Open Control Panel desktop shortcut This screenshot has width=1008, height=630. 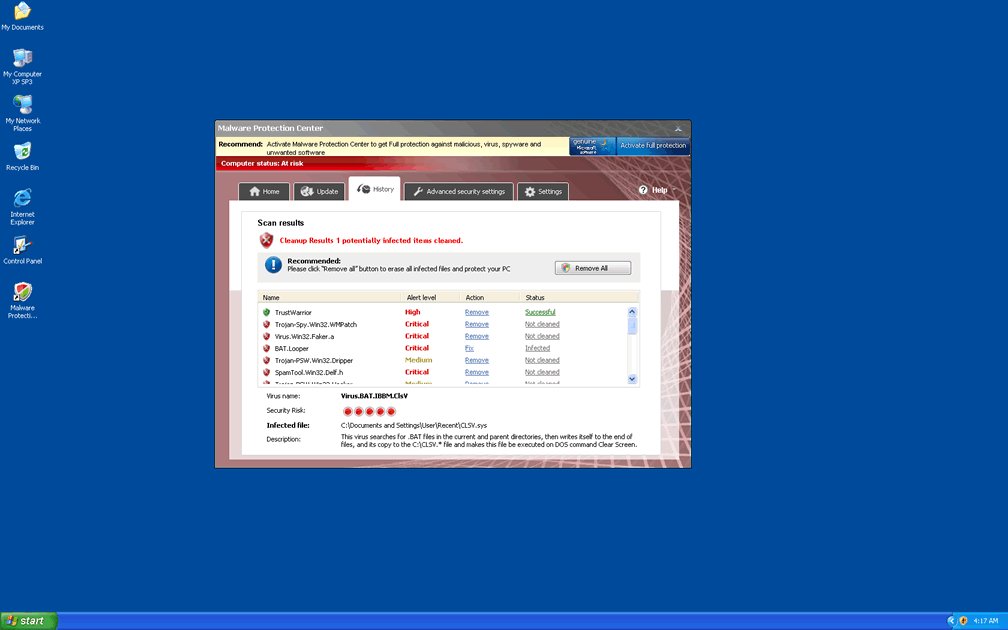coord(22,246)
